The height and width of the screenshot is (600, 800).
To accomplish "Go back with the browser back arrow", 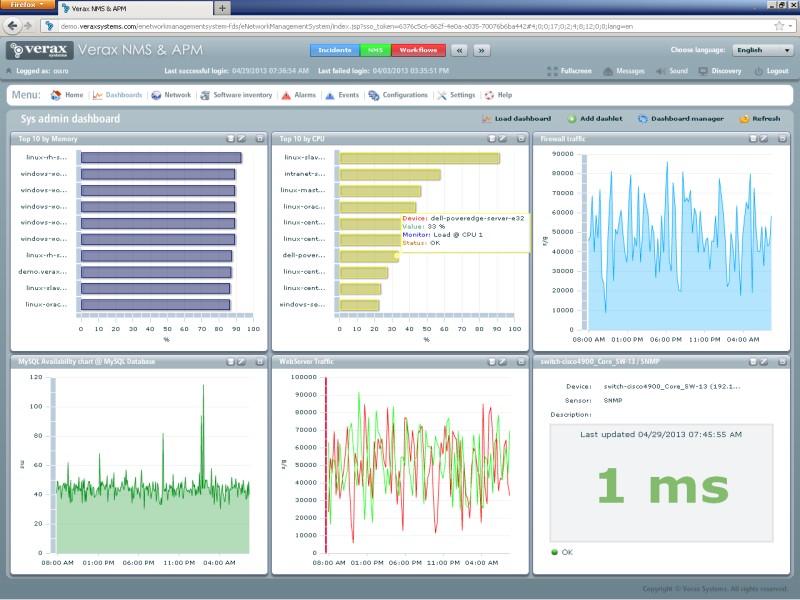I will (13, 26).
